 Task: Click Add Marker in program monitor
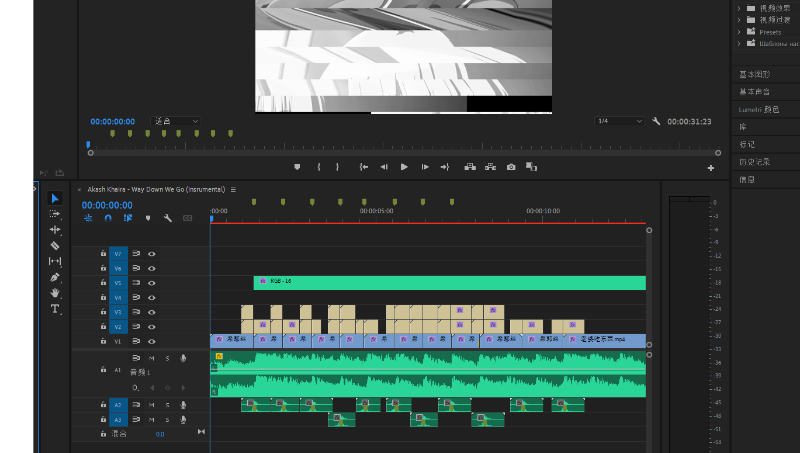[297, 167]
